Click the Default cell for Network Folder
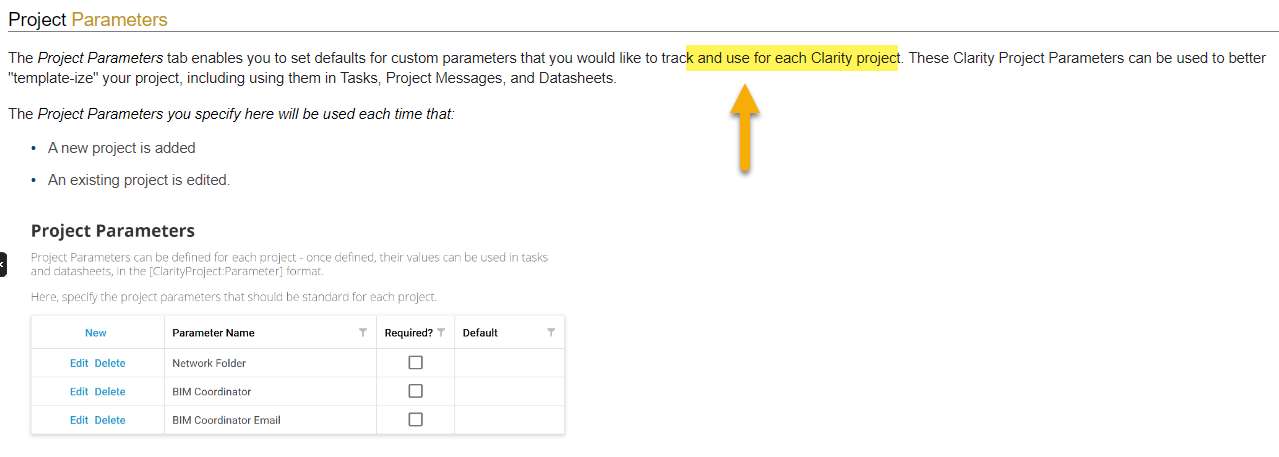Screen dimensions: 1279x457 pyautogui.click(x=509, y=363)
